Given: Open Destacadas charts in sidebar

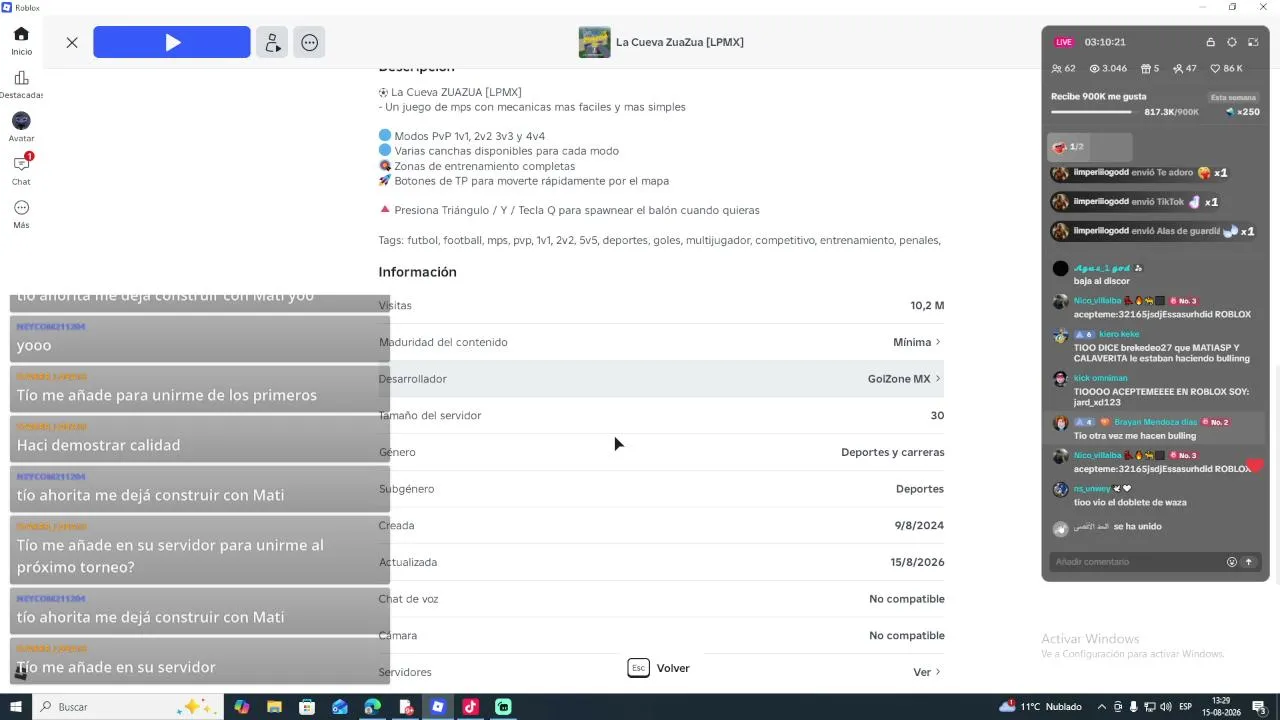Looking at the screenshot, I should 21,84.
